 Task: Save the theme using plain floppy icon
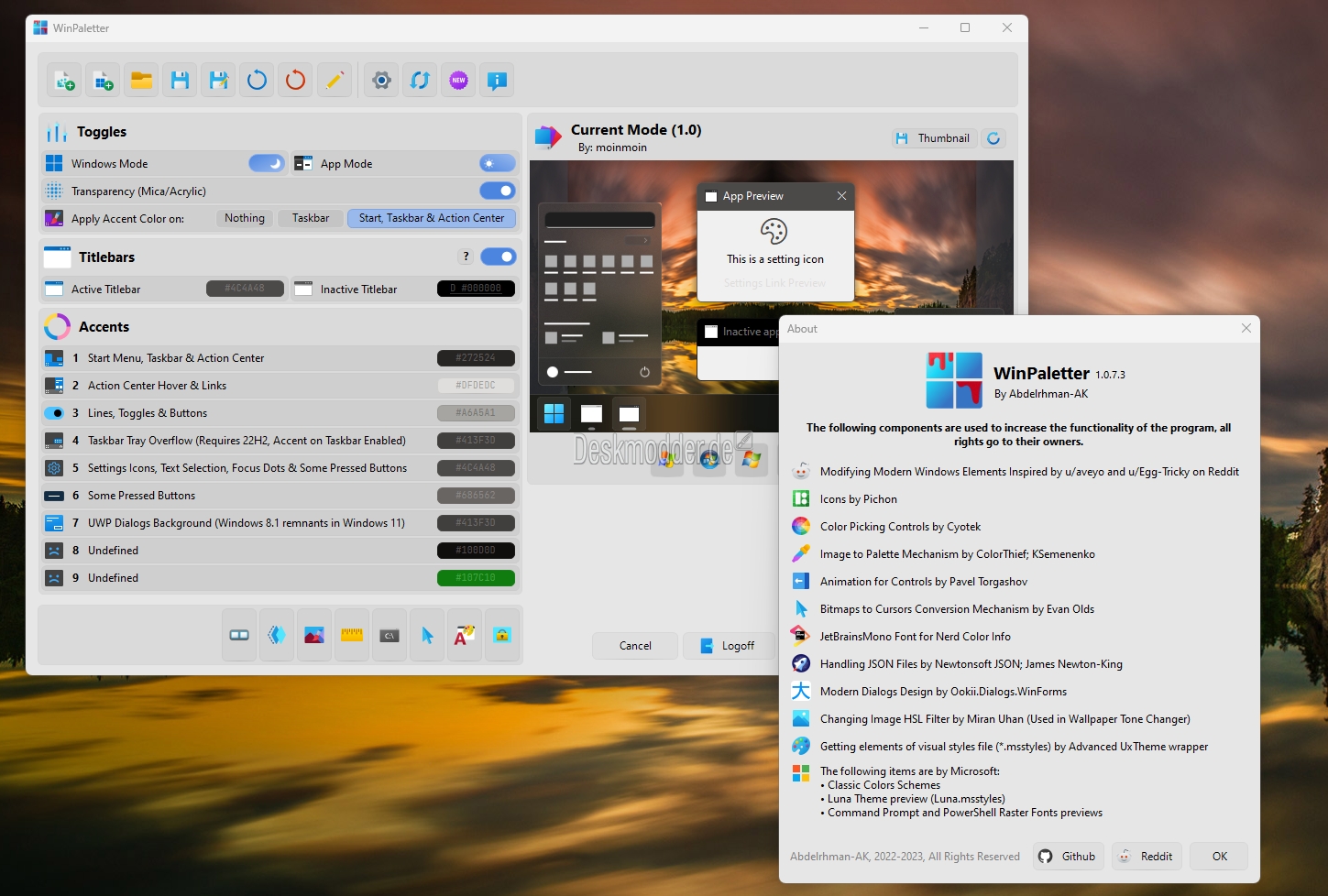181,81
